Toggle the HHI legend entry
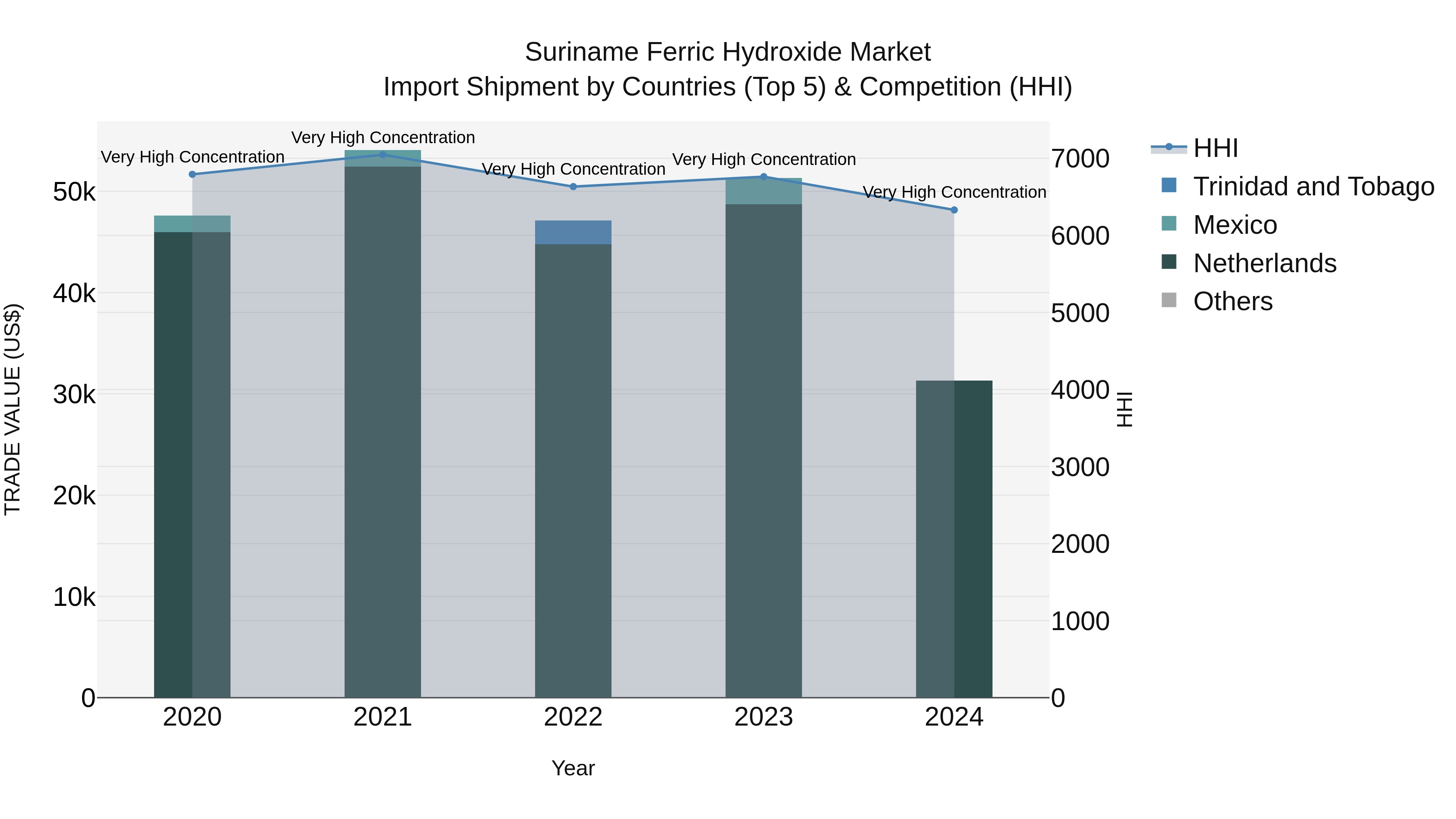Viewport: 1456px width, 819px height. pyautogui.click(x=1194, y=148)
